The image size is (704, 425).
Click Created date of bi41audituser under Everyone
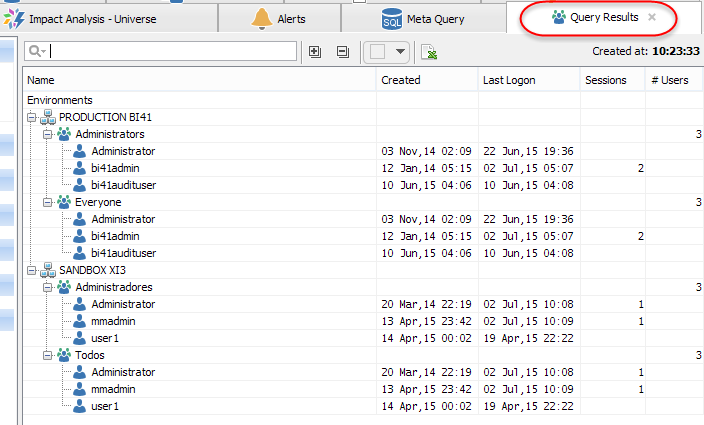(427, 253)
